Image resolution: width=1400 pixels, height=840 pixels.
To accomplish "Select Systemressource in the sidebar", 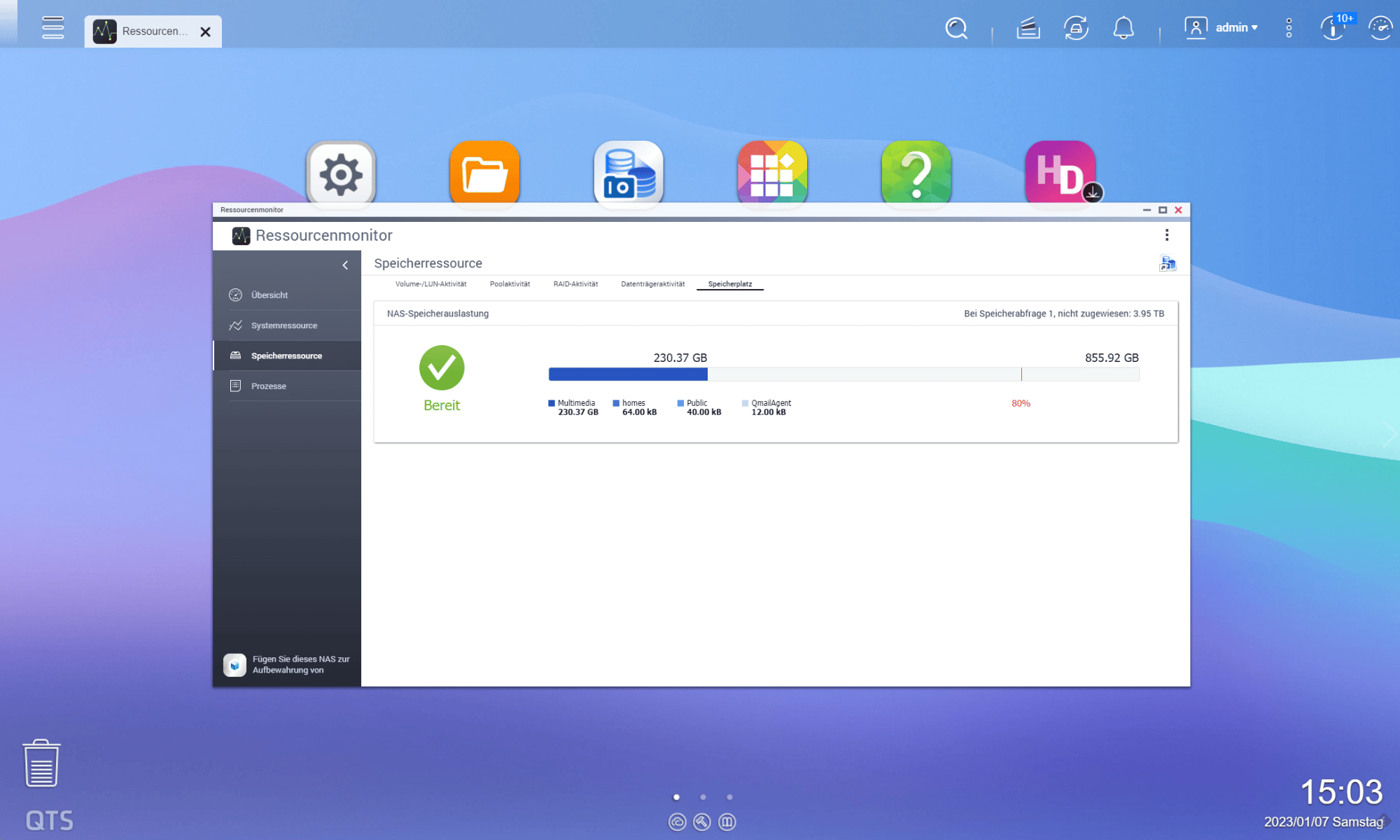I will (x=284, y=325).
